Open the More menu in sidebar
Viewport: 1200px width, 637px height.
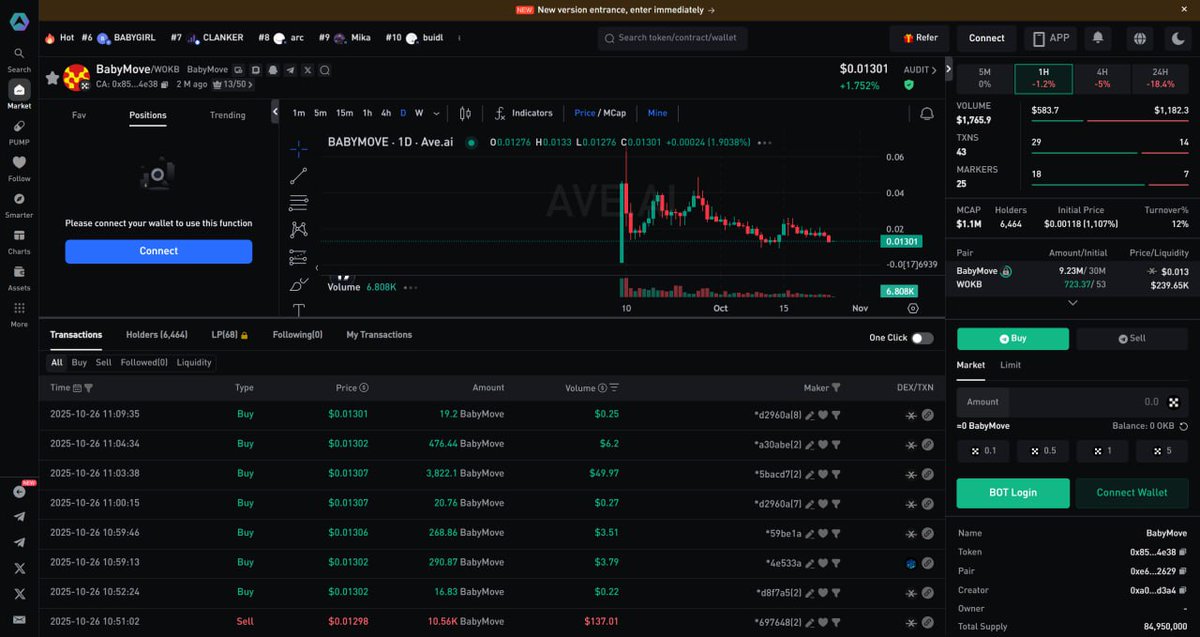pyautogui.click(x=19, y=314)
